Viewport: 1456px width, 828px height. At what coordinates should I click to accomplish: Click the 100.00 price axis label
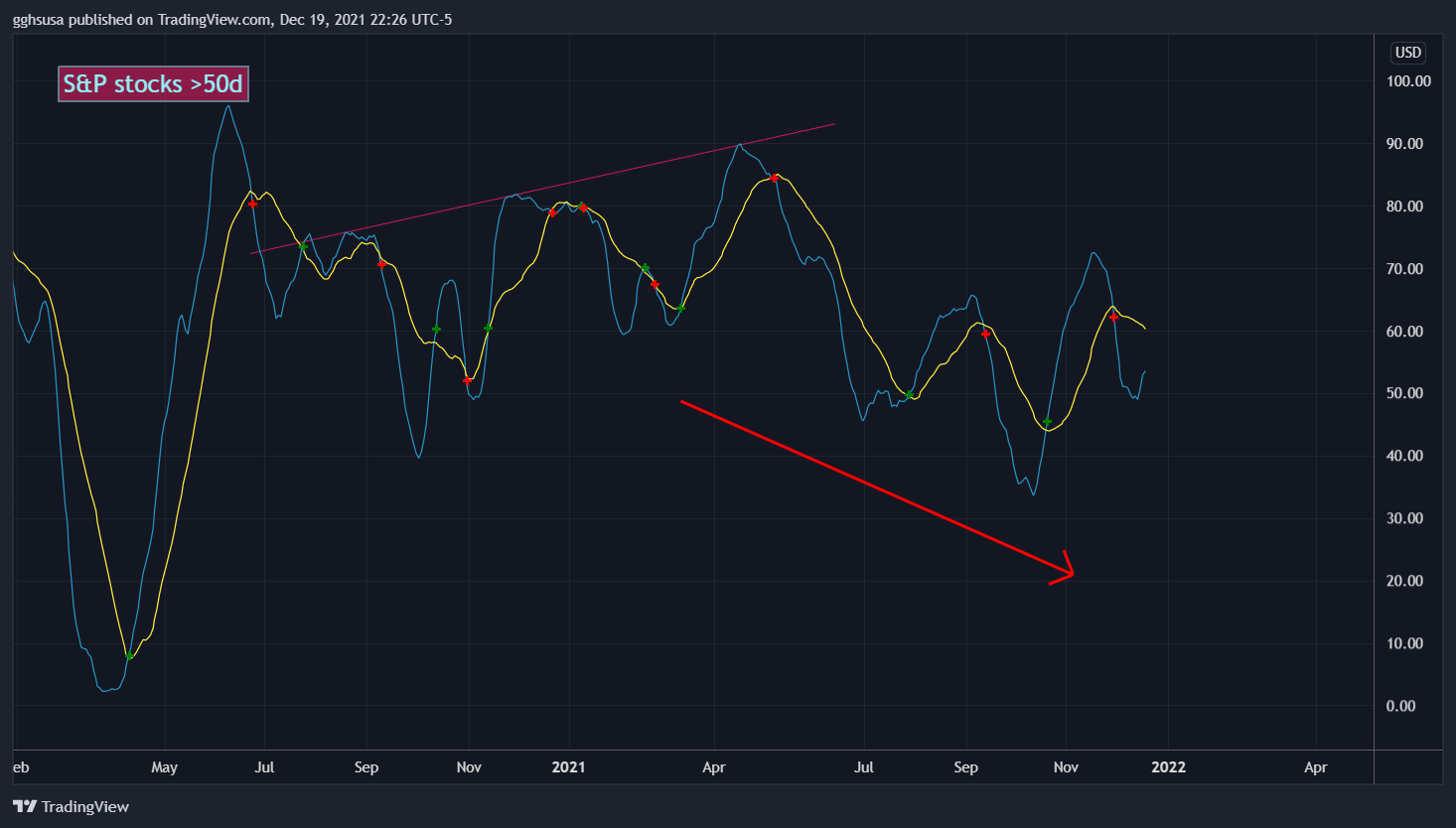tap(1408, 81)
